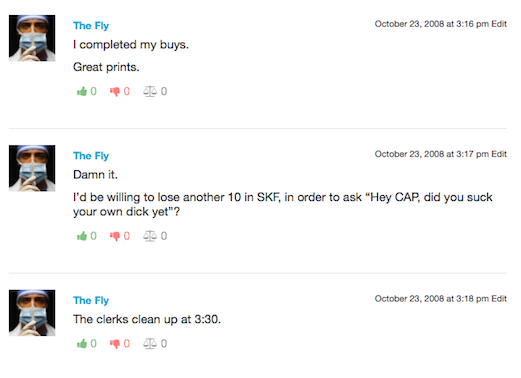Open October 23, 2008 3:18 pm timestamp
The height and width of the screenshot is (378, 521).
pyautogui.click(x=432, y=299)
